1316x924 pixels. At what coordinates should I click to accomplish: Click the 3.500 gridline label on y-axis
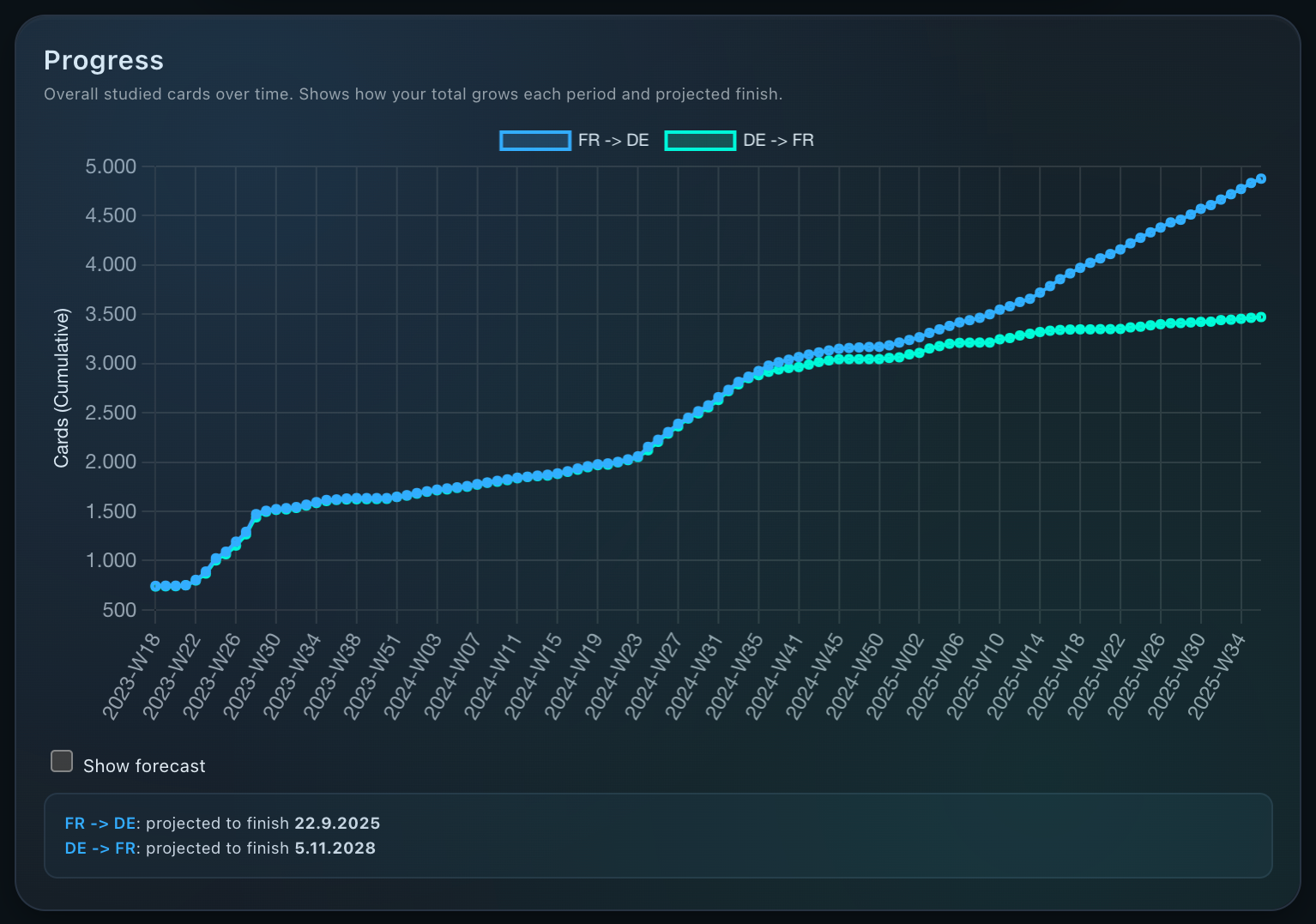pos(110,314)
